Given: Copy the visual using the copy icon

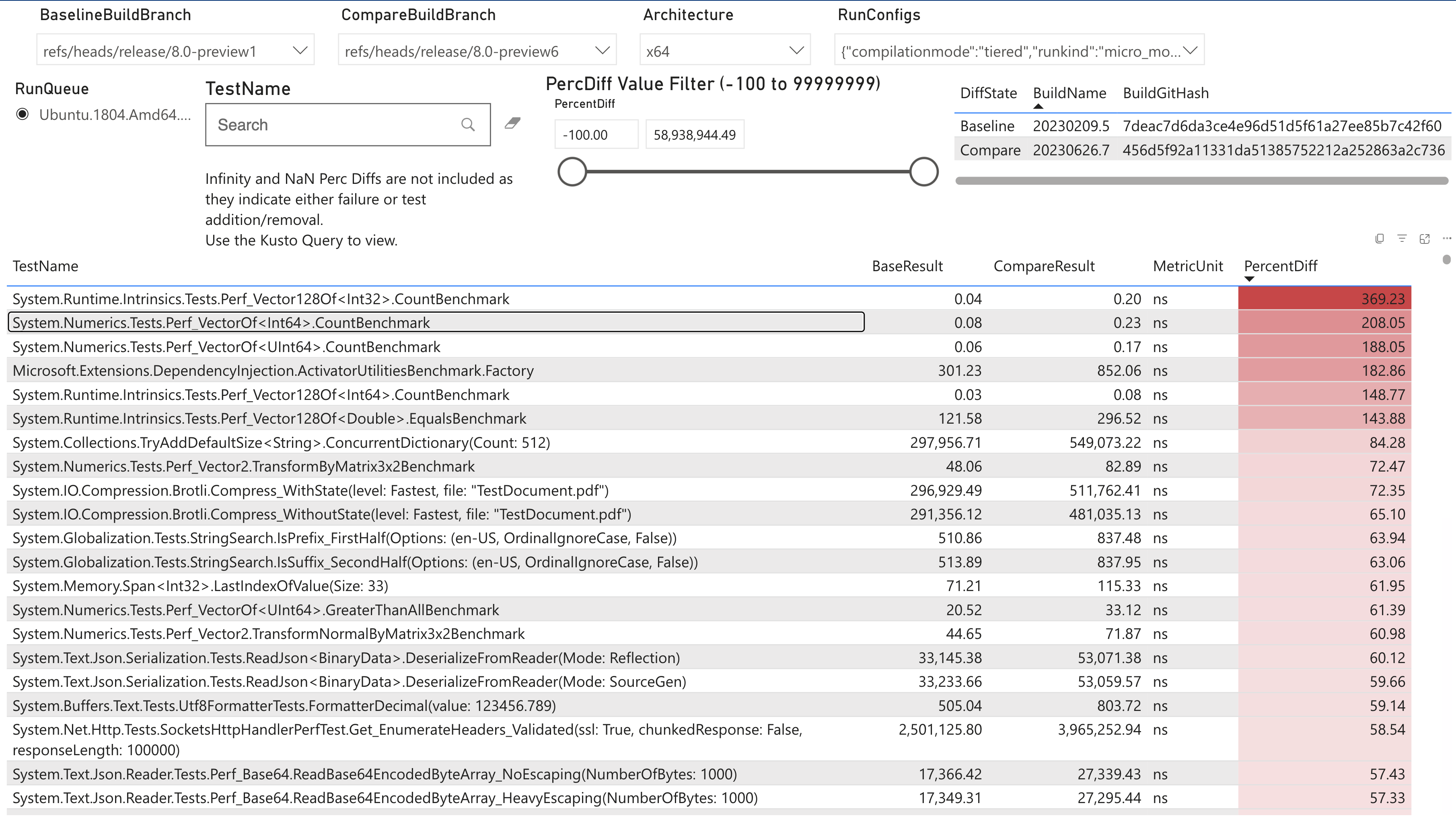Looking at the screenshot, I should click(1380, 238).
